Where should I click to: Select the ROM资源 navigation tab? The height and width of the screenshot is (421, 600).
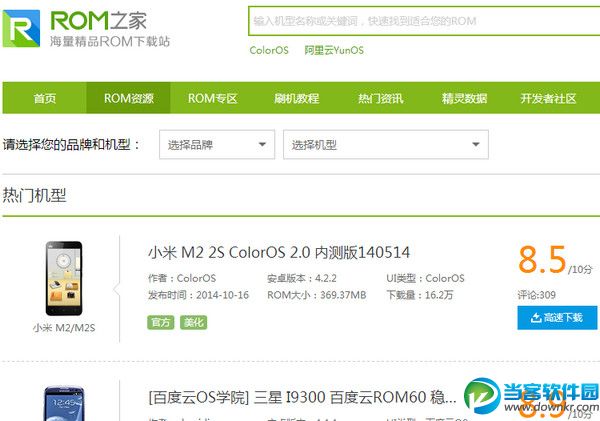coord(129,98)
